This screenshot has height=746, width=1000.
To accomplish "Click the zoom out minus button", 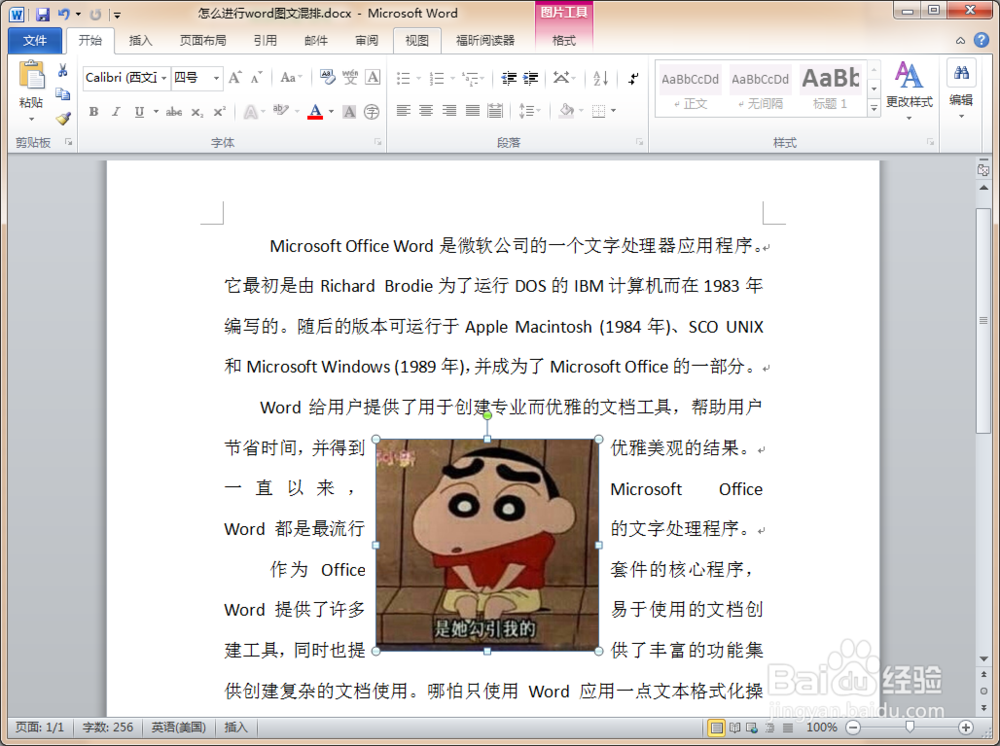I will (853, 728).
